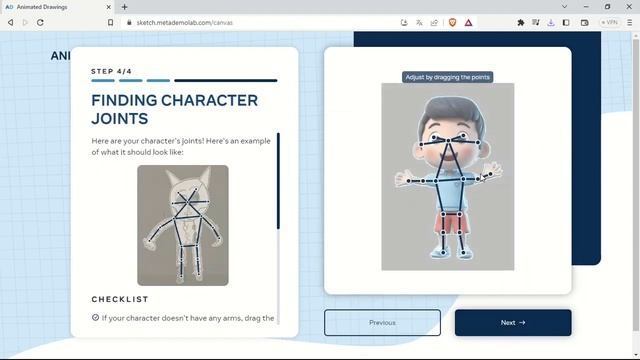640x360 pixels.
Task: Open the translate page icon
Action: click(x=419, y=22)
